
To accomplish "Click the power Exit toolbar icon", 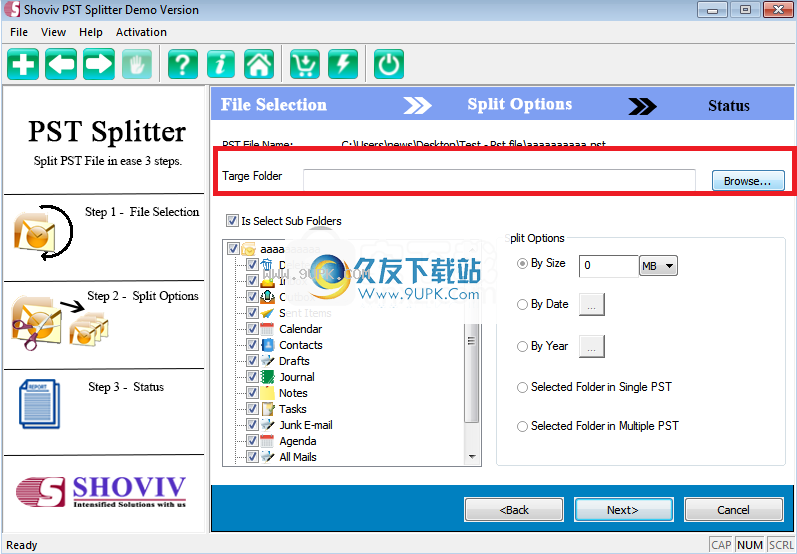I will [x=389, y=64].
